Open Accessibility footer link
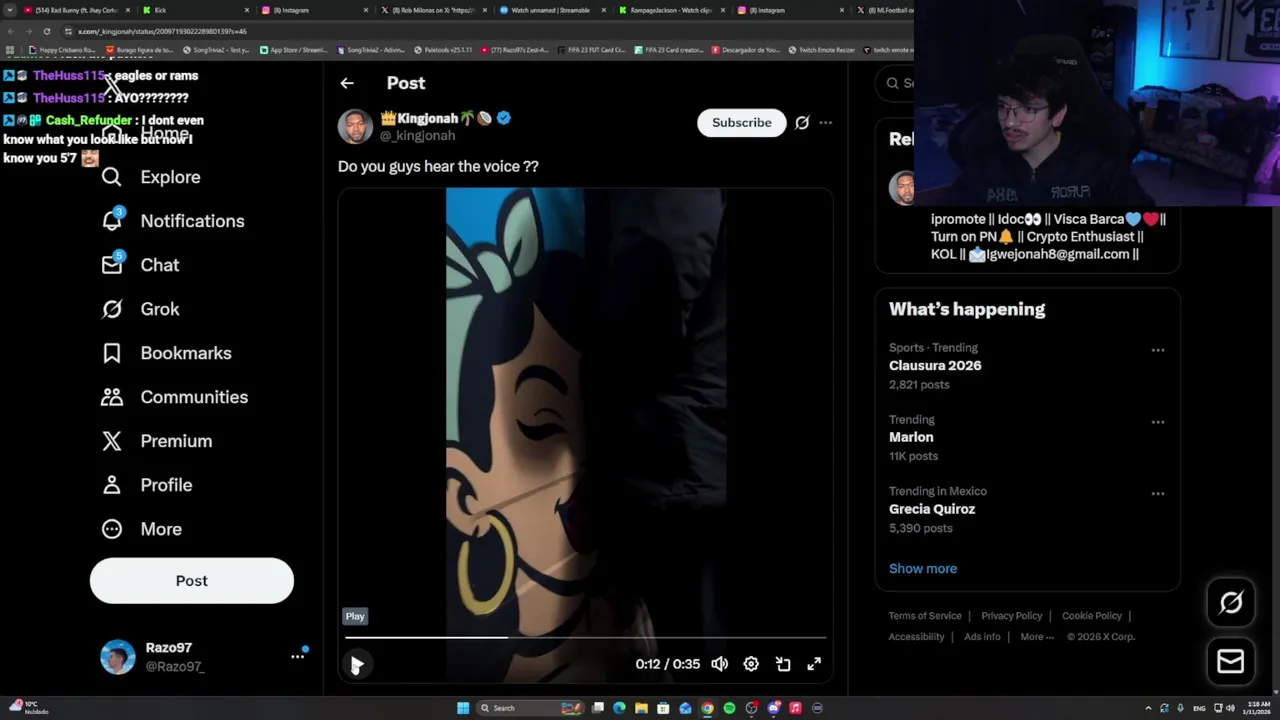The height and width of the screenshot is (720, 1280). pyautogui.click(x=916, y=637)
